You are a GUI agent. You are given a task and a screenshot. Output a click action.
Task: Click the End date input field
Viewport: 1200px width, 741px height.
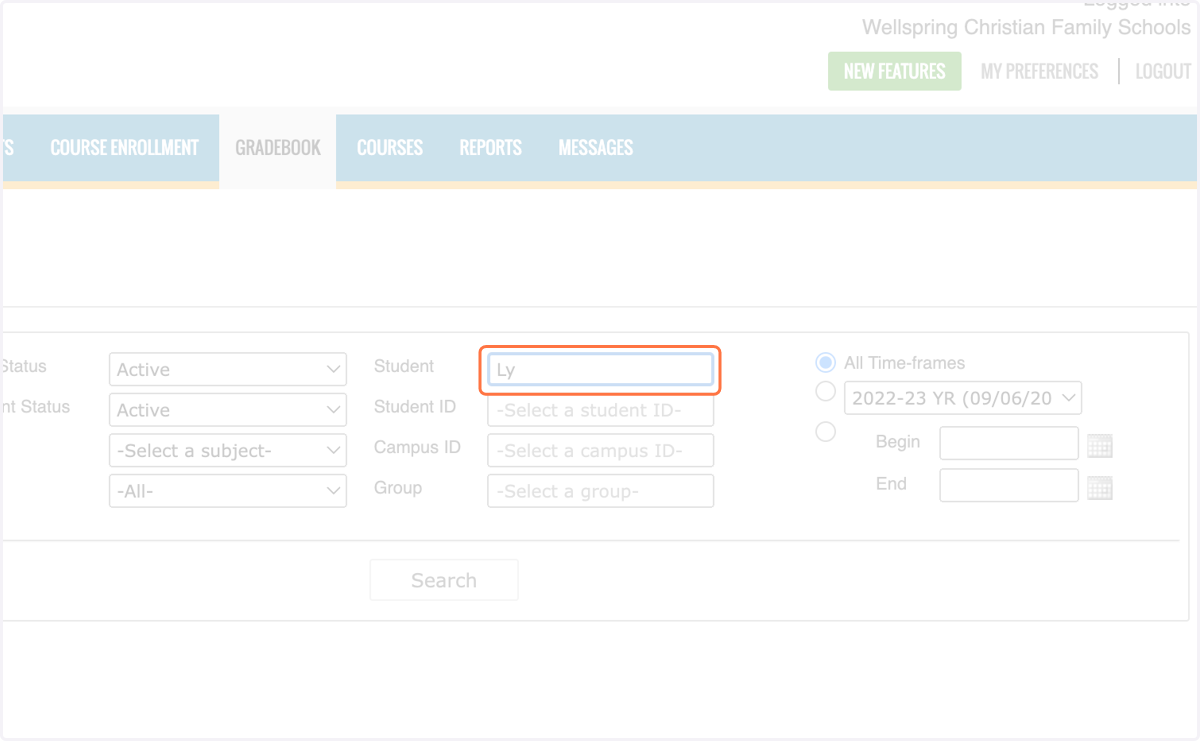[1009, 485]
